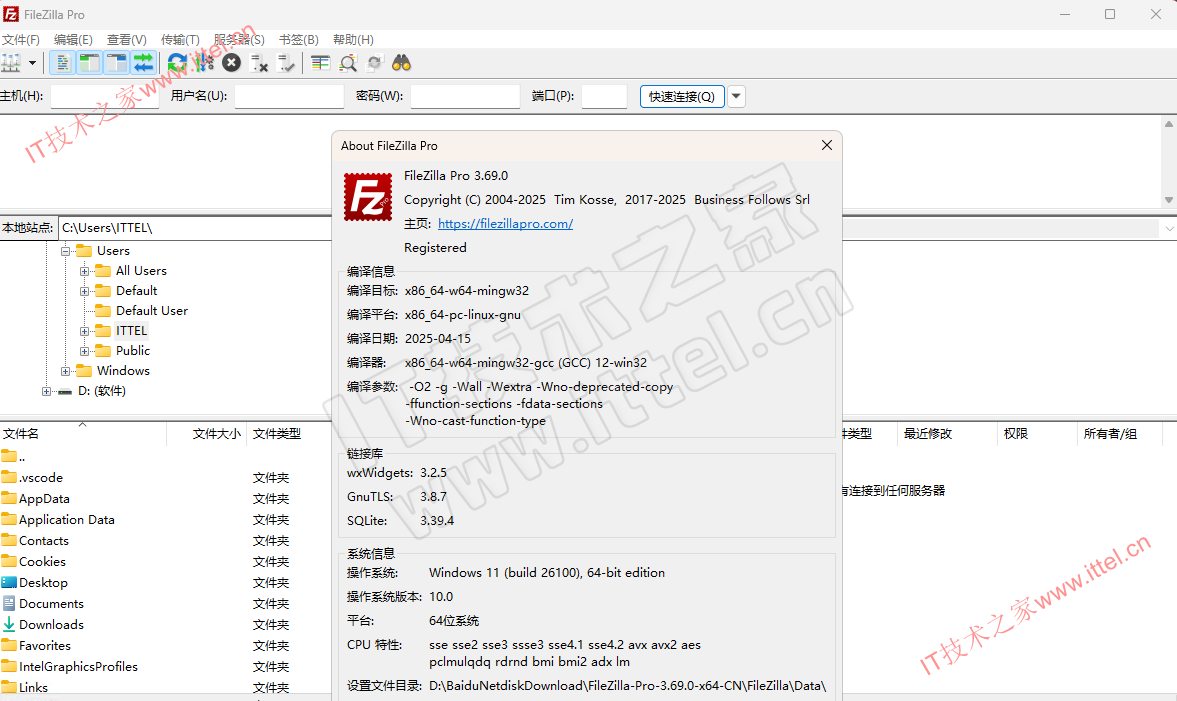Open the filezillapro.com homepage link
Image resolution: width=1177 pixels, height=701 pixels.
505,224
